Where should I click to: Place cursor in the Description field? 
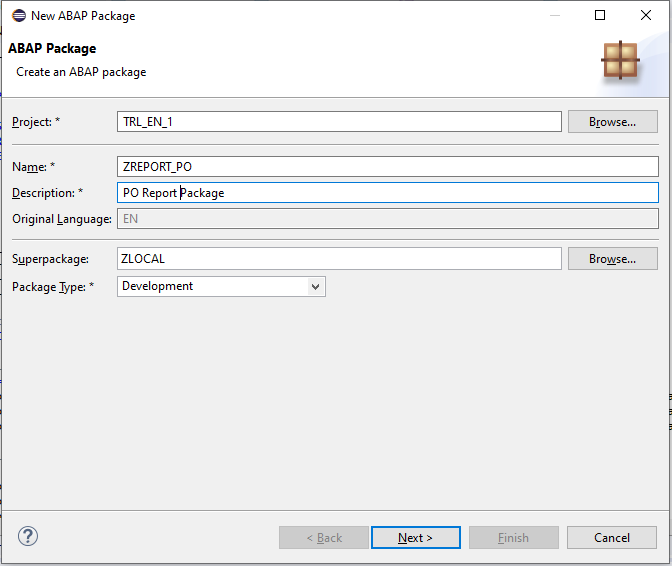point(387,193)
